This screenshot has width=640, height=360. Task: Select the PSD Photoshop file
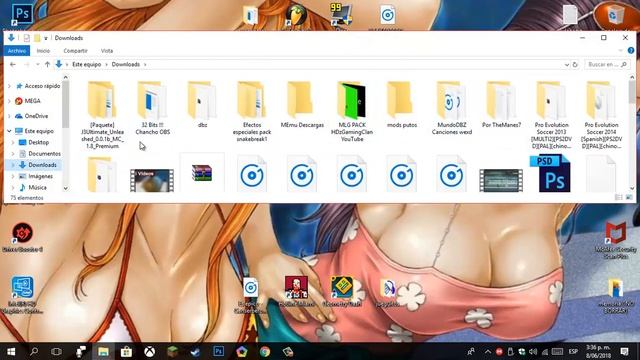coord(550,173)
